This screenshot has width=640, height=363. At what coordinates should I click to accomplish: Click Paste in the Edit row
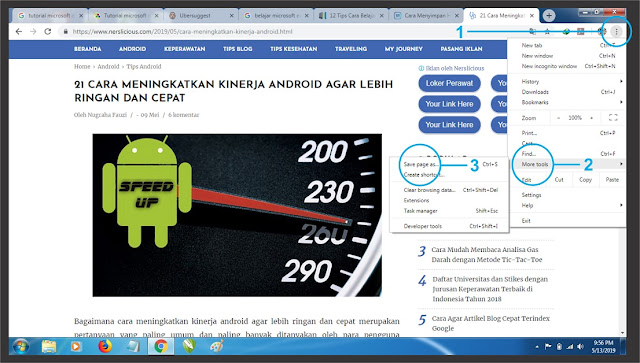click(x=612, y=180)
